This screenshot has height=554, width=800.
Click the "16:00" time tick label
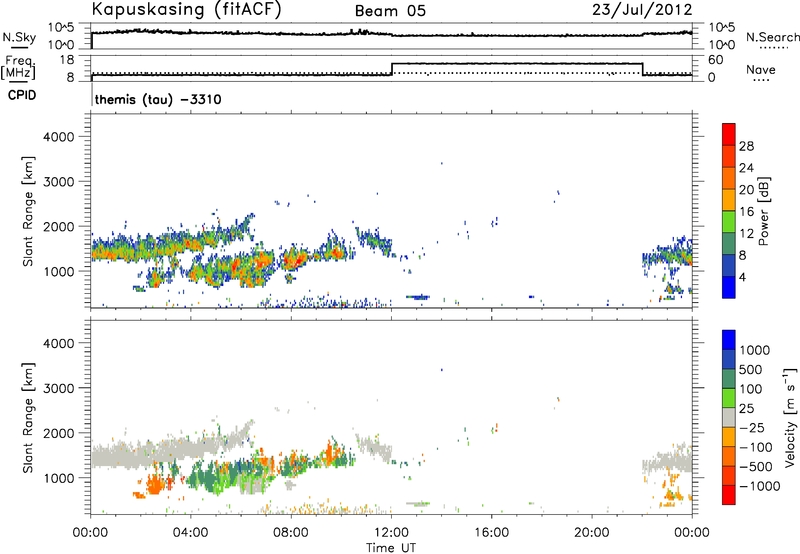click(x=491, y=533)
